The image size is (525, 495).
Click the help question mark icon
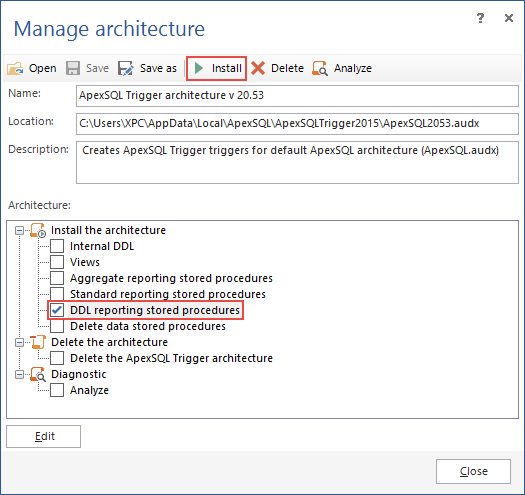click(x=480, y=18)
